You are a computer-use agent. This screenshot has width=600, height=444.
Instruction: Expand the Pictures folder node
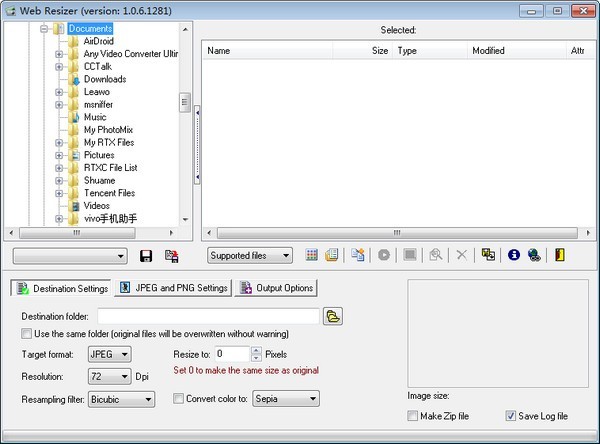(59, 155)
